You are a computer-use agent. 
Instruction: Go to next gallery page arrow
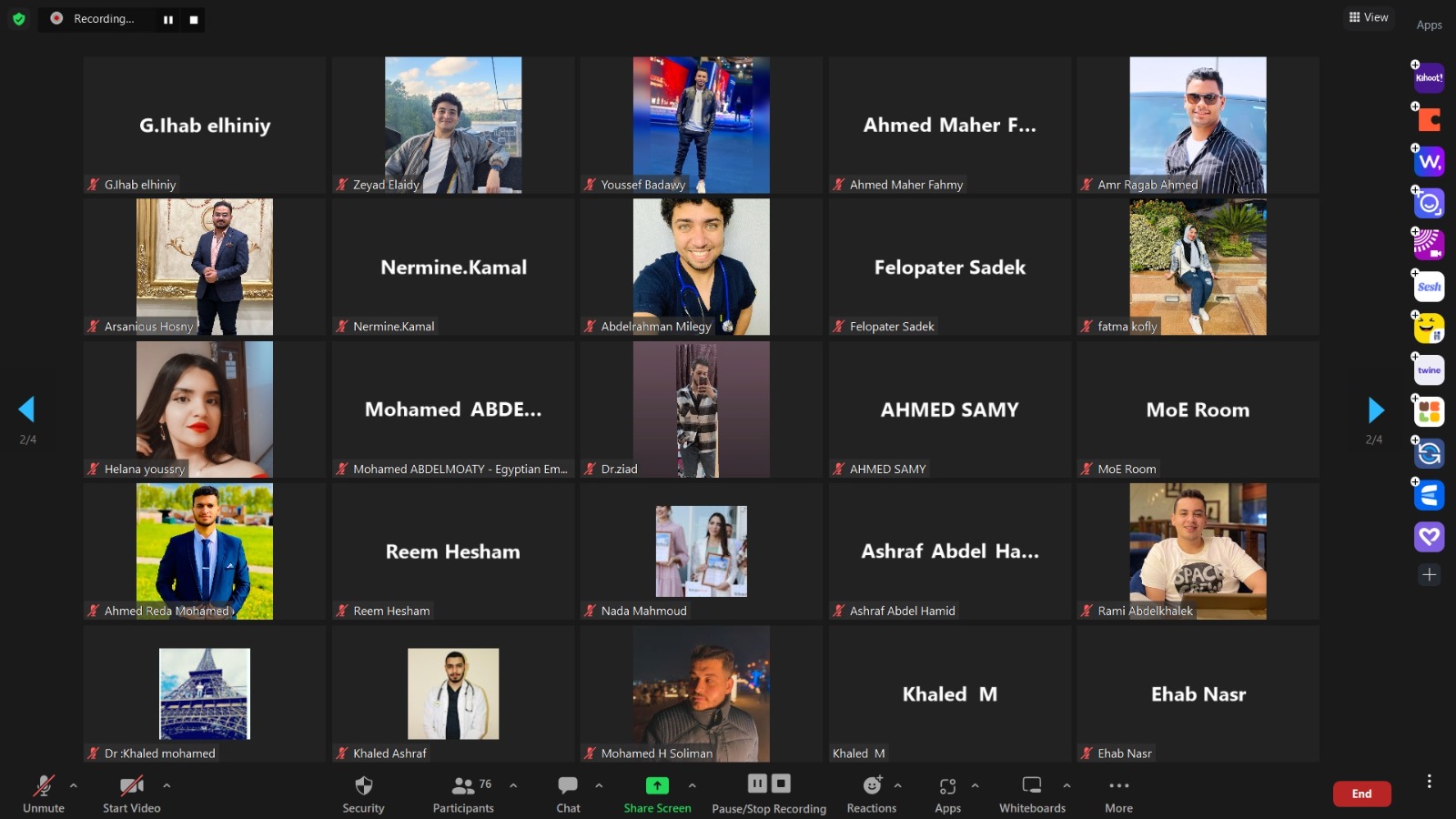(x=1376, y=409)
